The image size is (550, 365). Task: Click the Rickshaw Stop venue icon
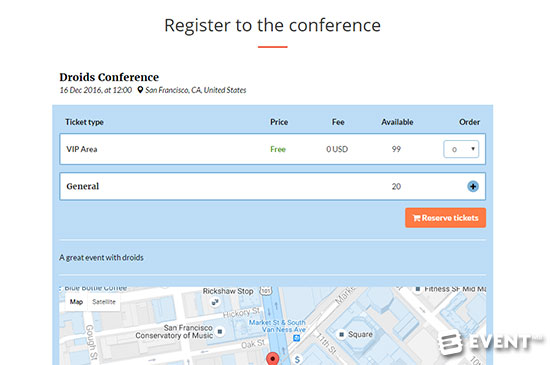click(215, 302)
